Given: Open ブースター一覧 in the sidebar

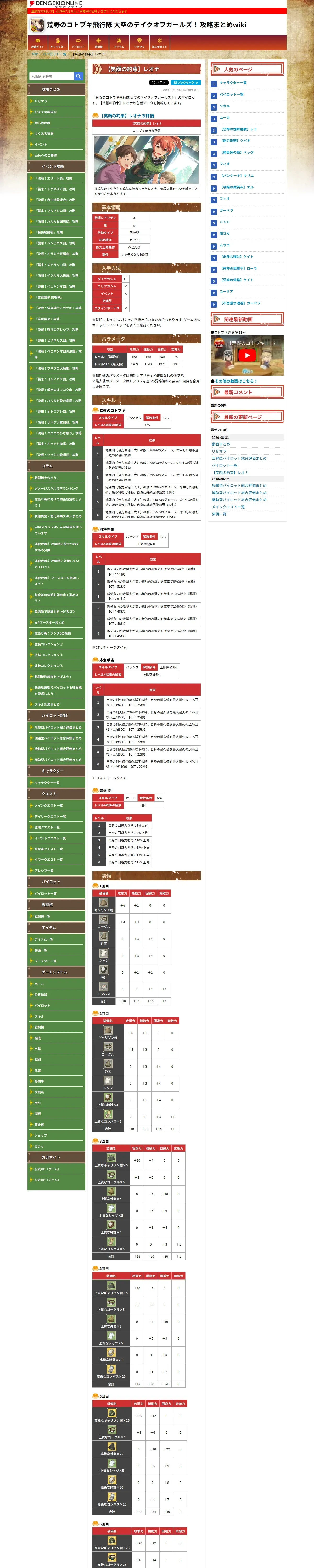Looking at the screenshot, I should [x=56, y=960].
